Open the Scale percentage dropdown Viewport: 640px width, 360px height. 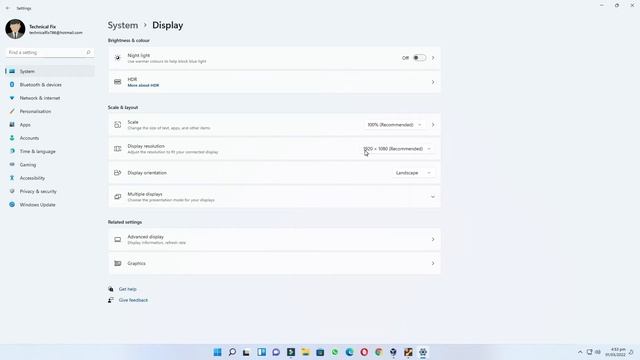(394, 125)
